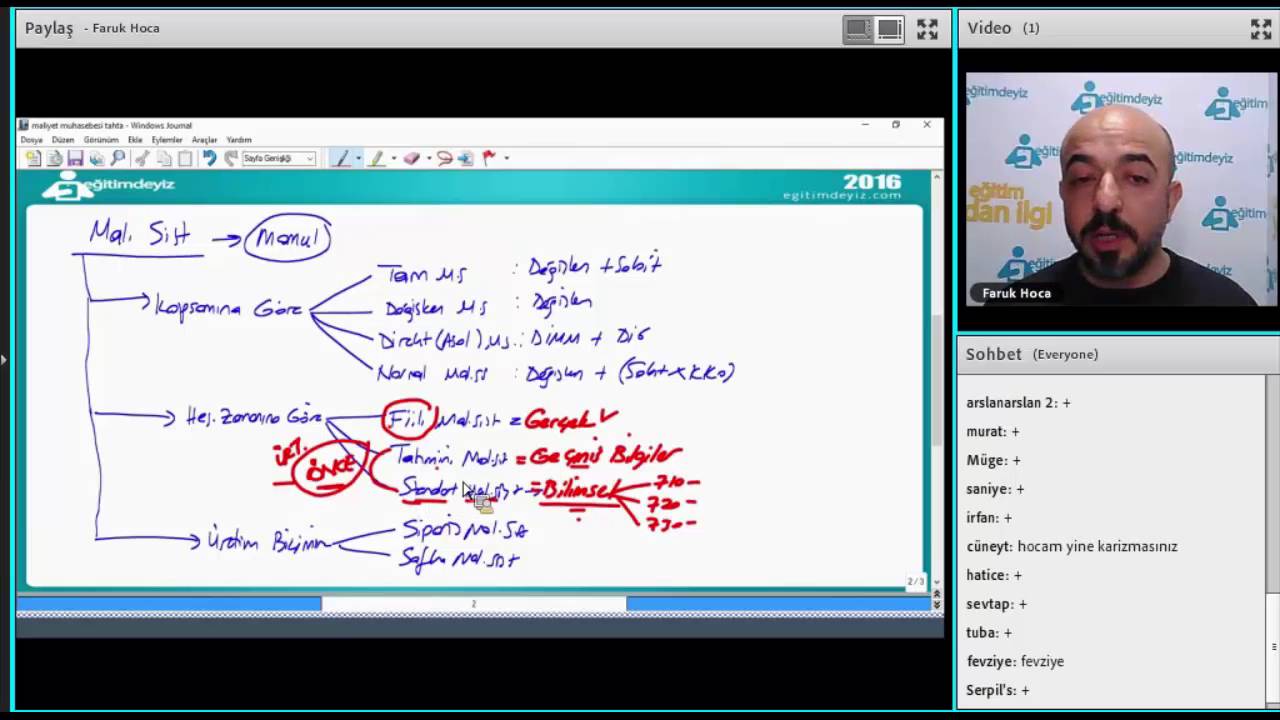Click chat message from murat
The height and width of the screenshot is (720, 1280).
993,432
